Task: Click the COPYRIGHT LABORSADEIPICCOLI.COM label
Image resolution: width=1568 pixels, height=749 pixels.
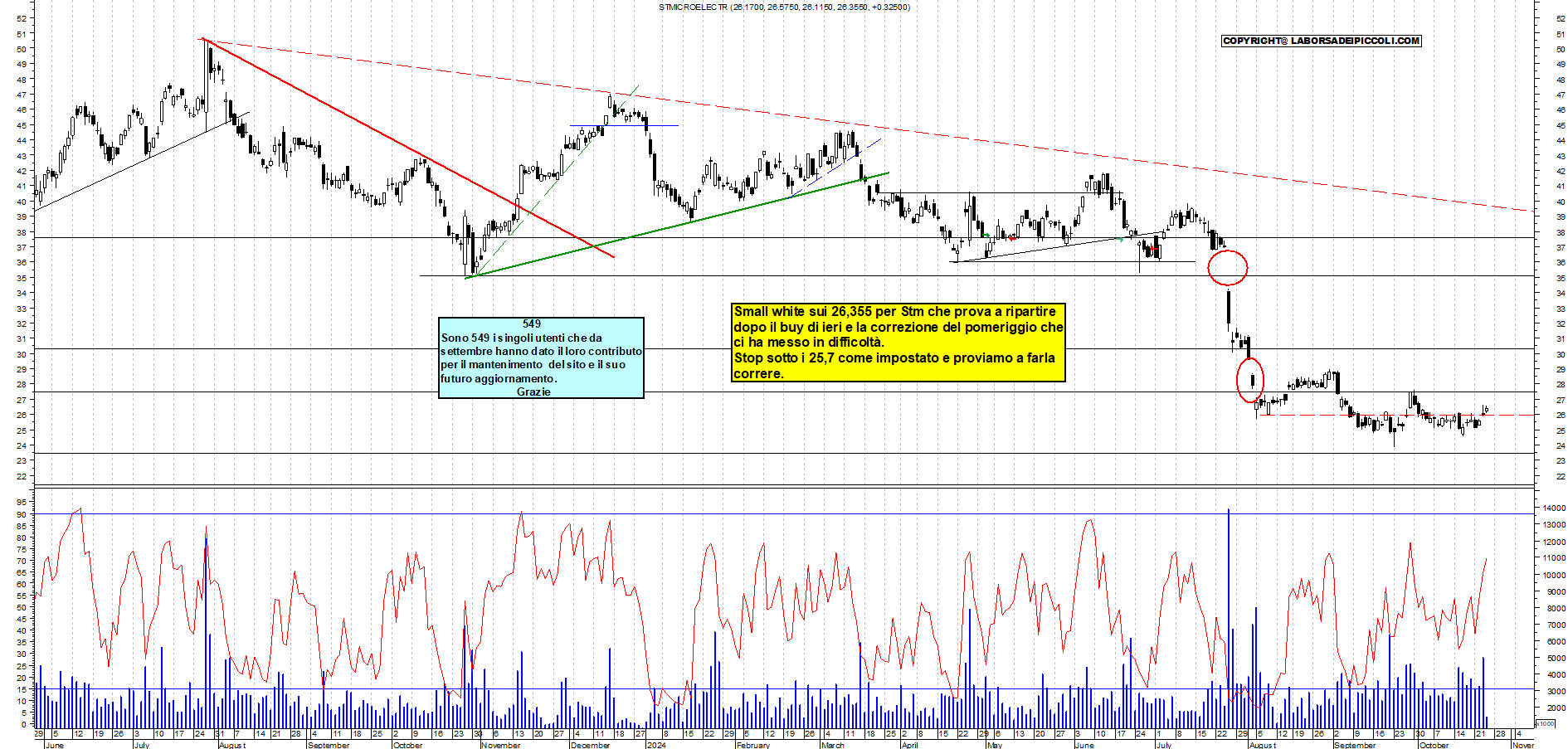Action: tap(1322, 41)
